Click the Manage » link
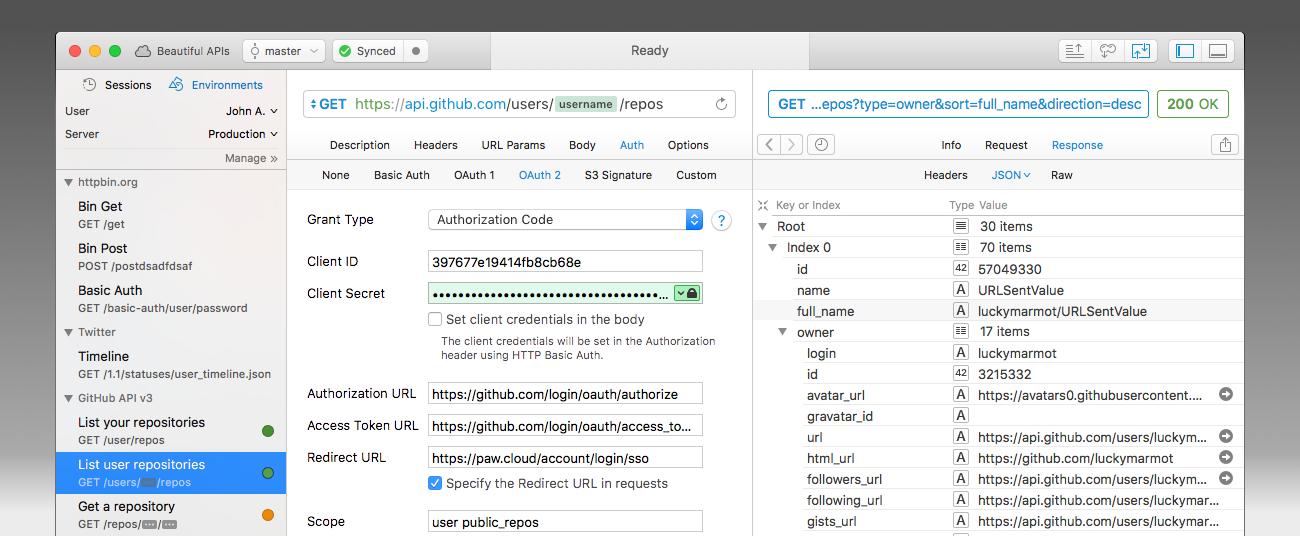The width and height of the screenshot is (1300, 536). point(251,158)
